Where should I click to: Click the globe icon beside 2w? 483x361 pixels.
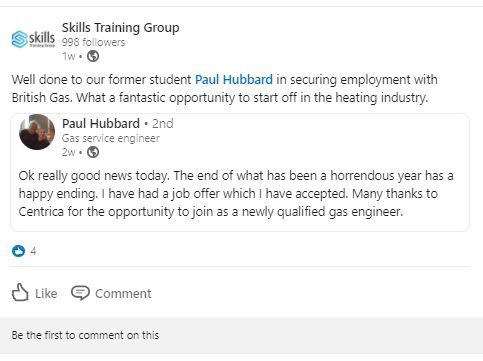(x=93, y=152)
